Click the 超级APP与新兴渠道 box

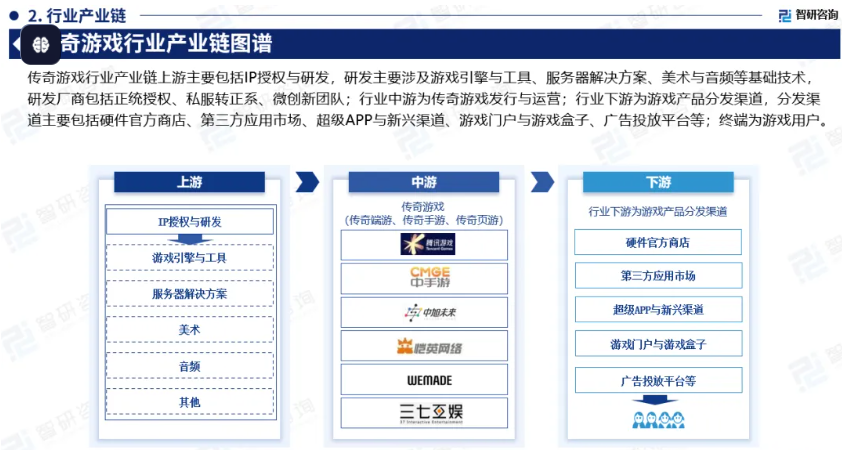[658, 309]
